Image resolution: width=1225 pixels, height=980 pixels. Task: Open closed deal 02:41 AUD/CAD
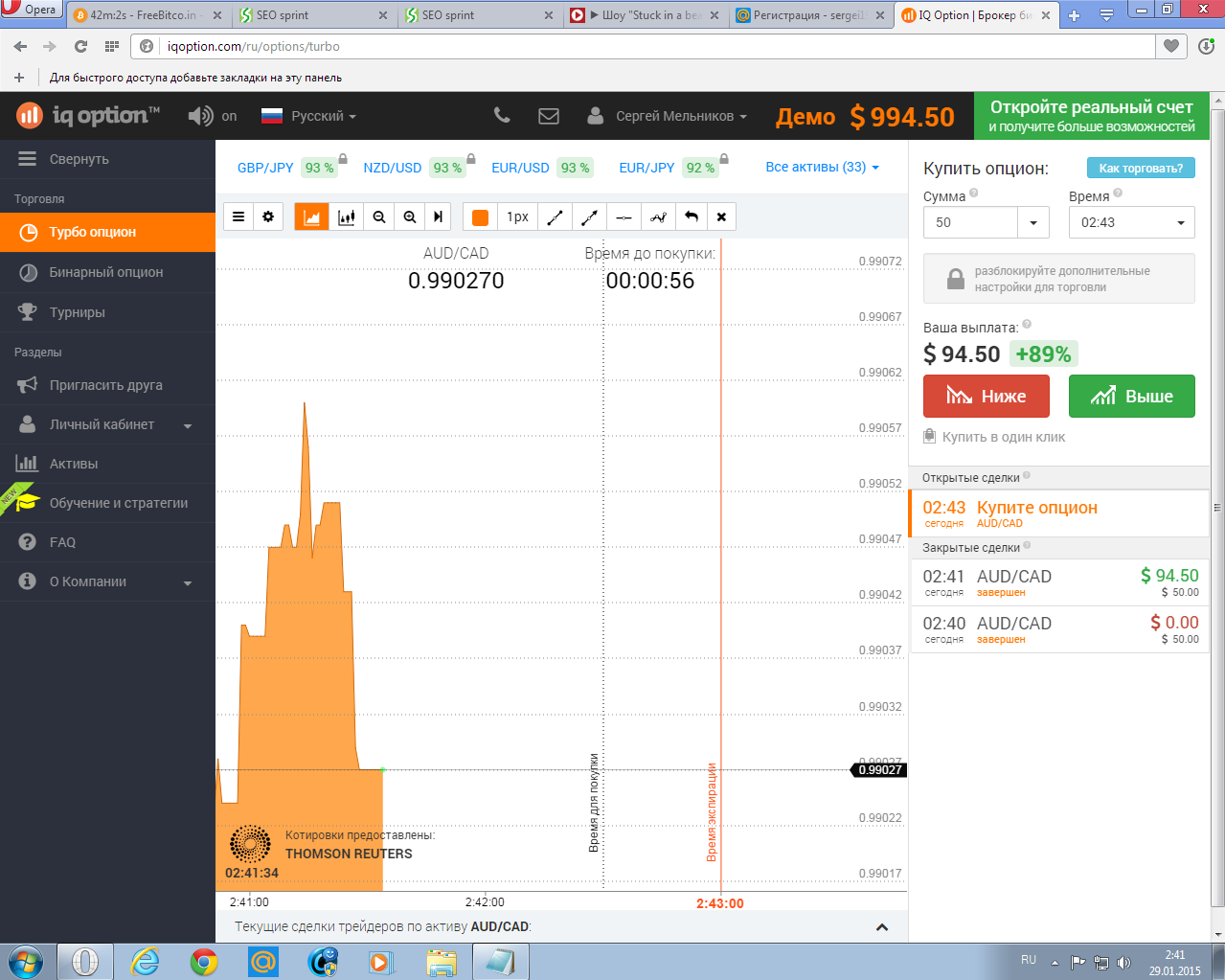[x=1059, y=582]
